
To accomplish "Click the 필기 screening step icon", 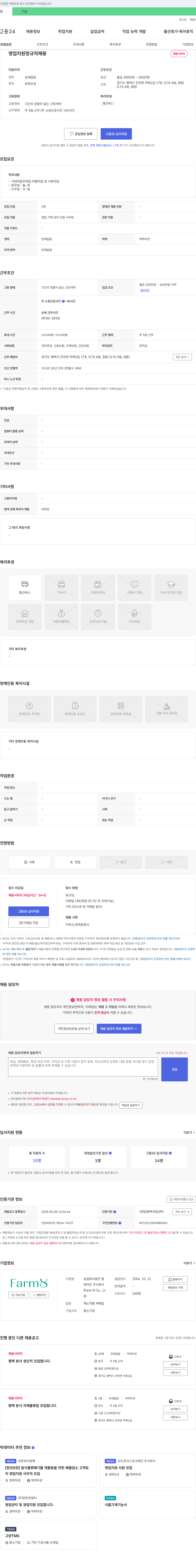I will 120,862.
